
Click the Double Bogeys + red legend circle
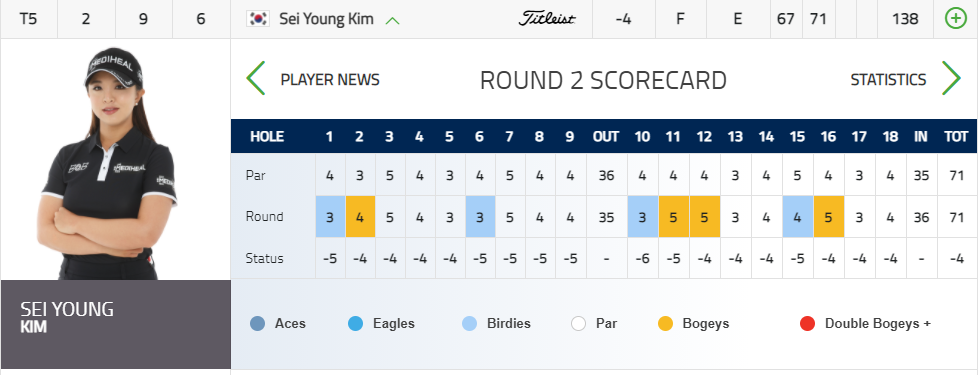[x=808, y=324]
